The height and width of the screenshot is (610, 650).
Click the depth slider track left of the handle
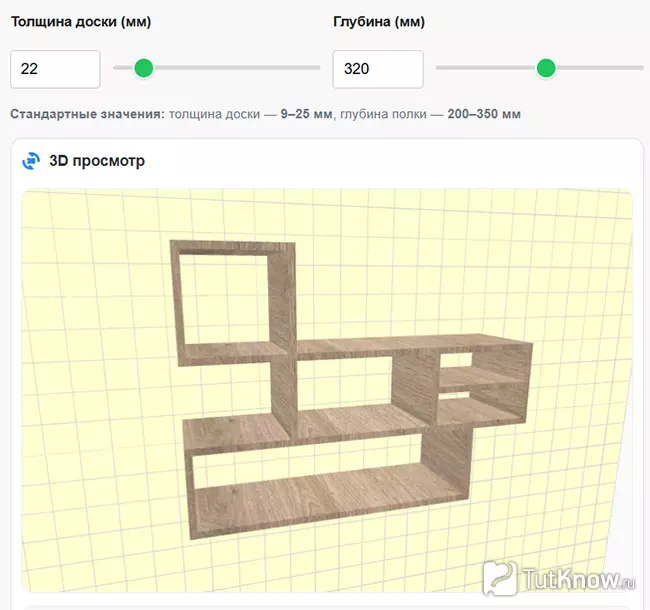485,68
